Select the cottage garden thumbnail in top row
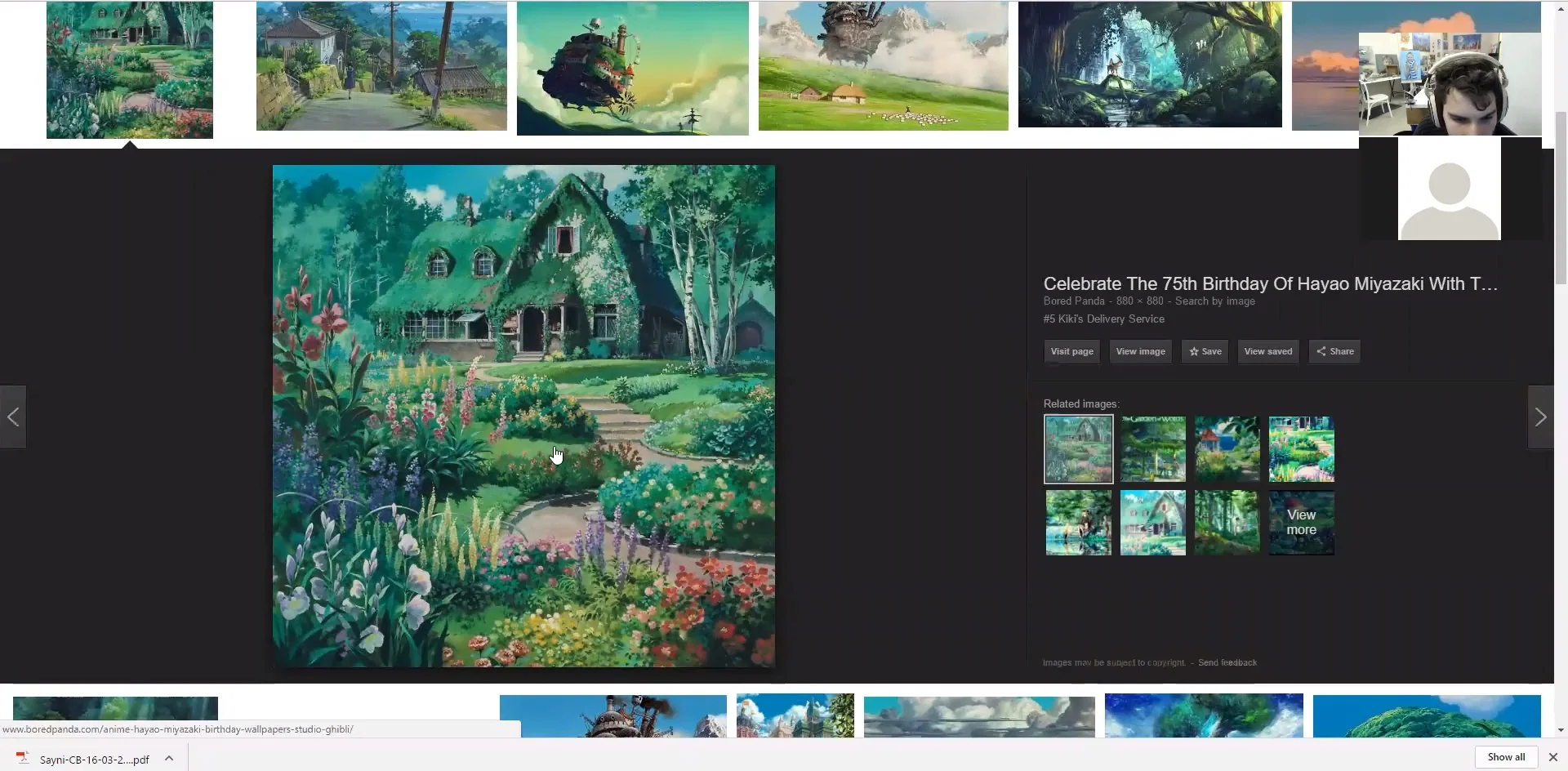The image size is (1568, 771). (x=130, y=69)
